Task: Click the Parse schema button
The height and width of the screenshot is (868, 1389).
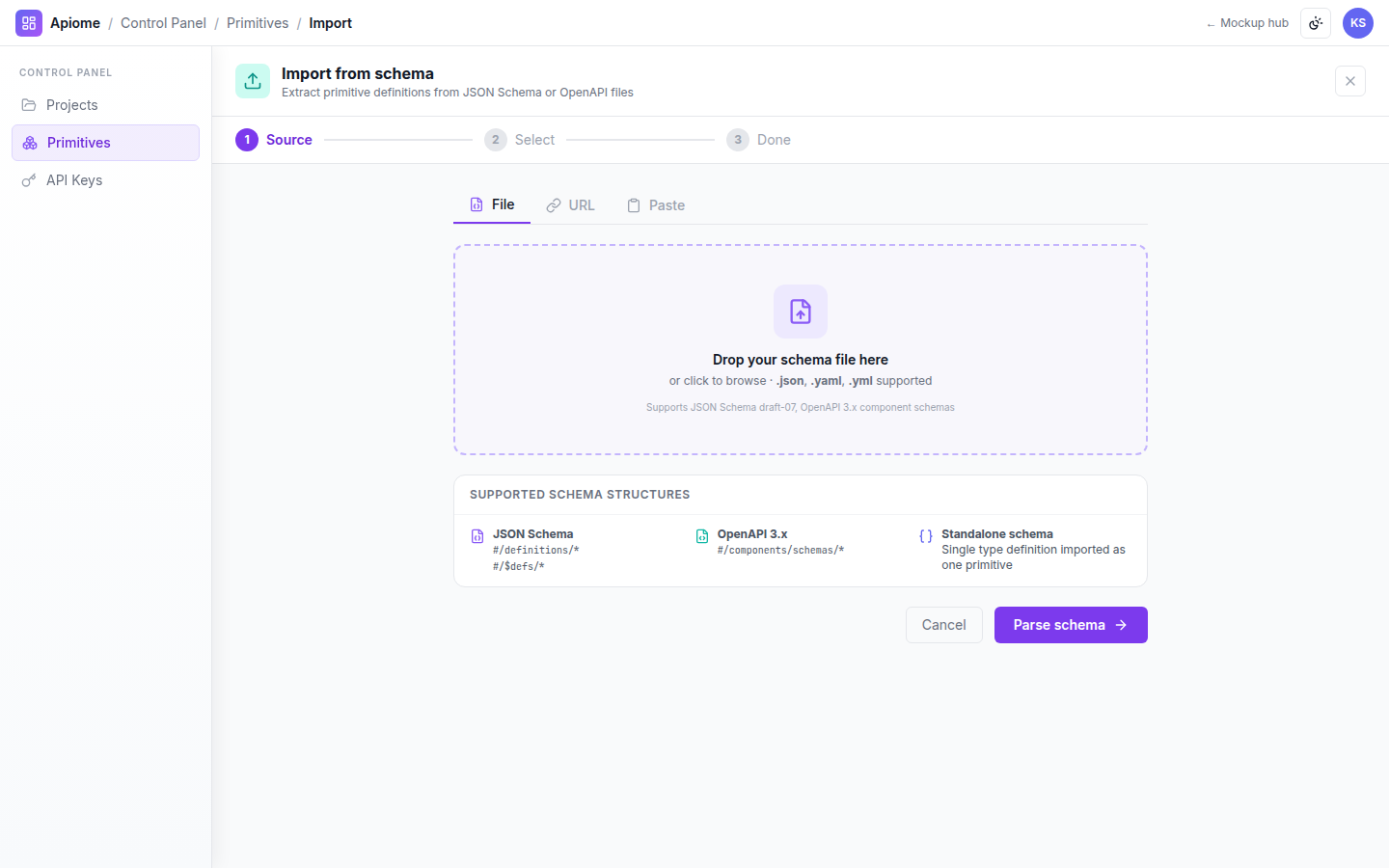Action: 1071,625
